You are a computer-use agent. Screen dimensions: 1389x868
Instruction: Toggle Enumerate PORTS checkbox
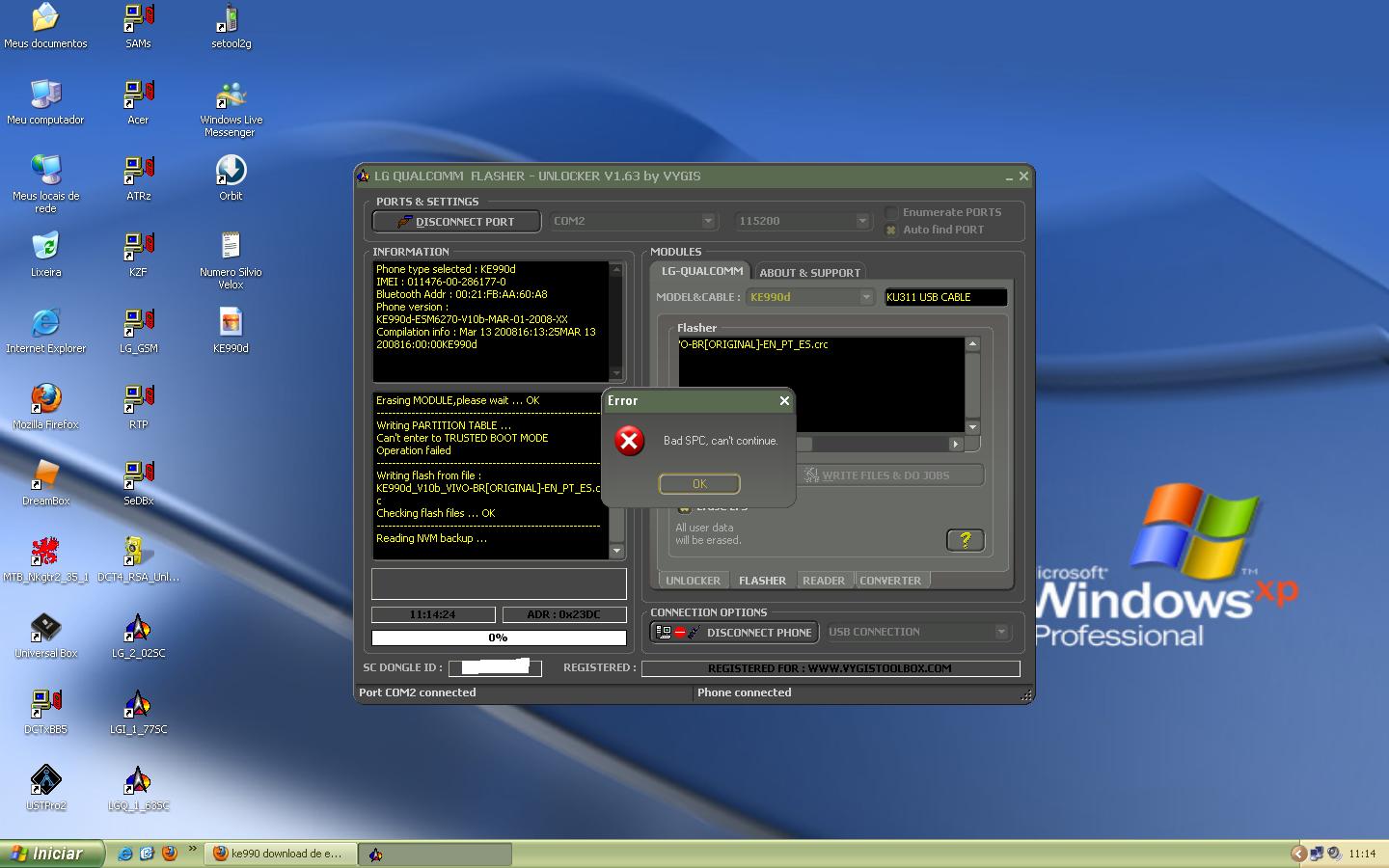pyautogui.click(x=891, y=212)
